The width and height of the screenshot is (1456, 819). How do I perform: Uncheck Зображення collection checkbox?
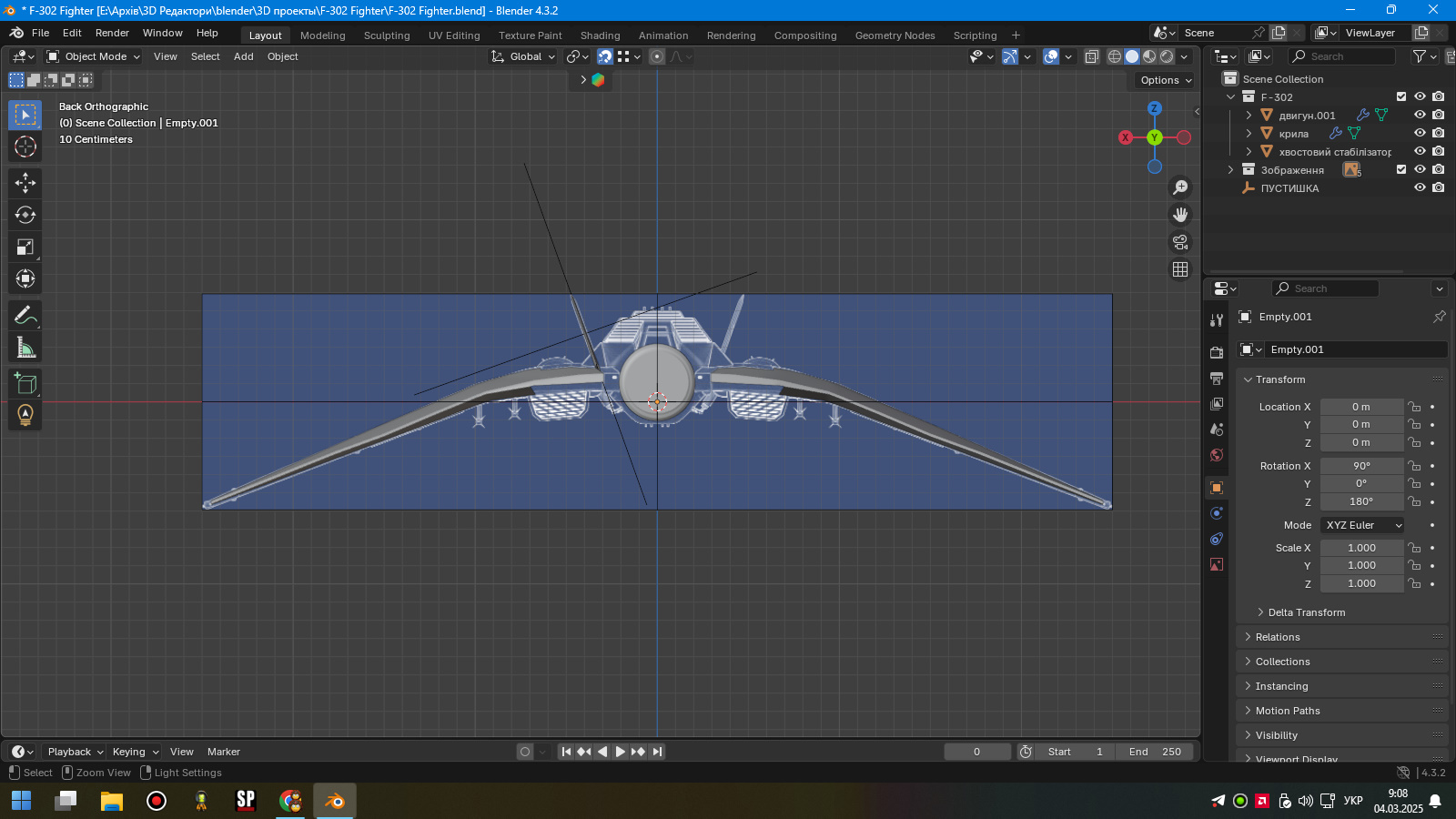[1401, 170]
